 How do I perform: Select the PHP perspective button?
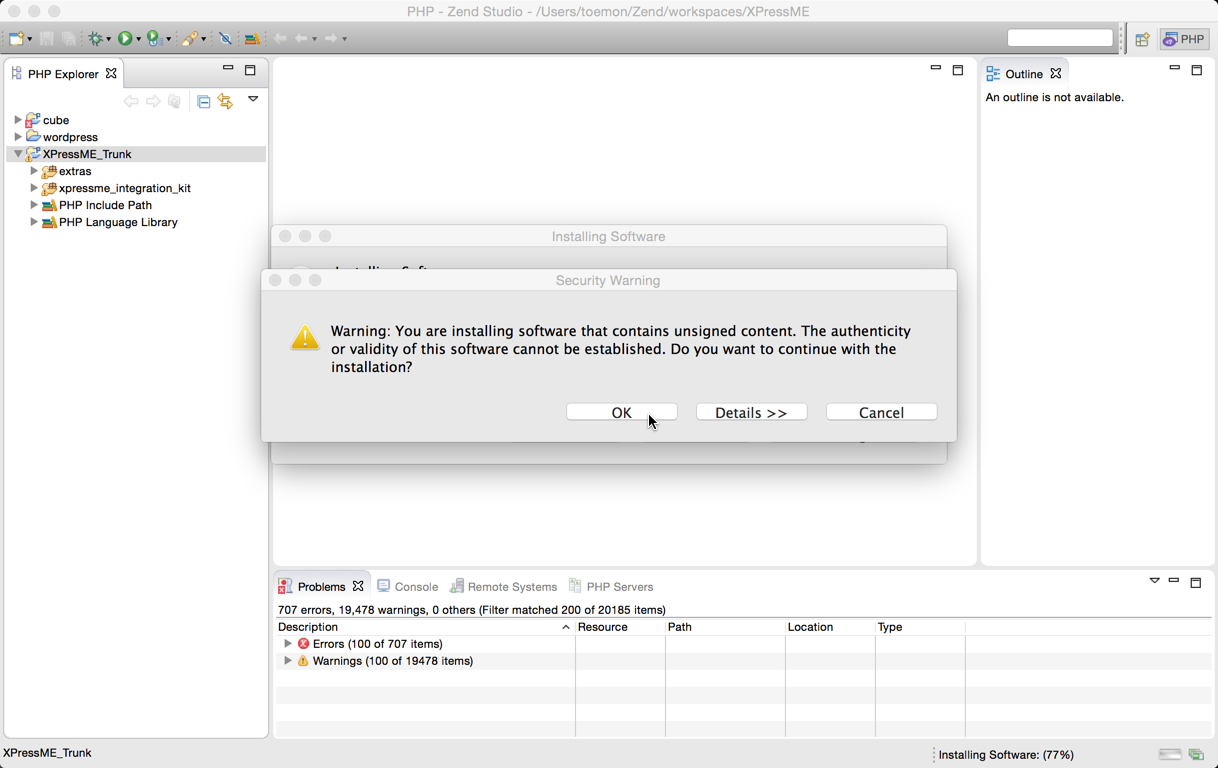click(1184, 39)
